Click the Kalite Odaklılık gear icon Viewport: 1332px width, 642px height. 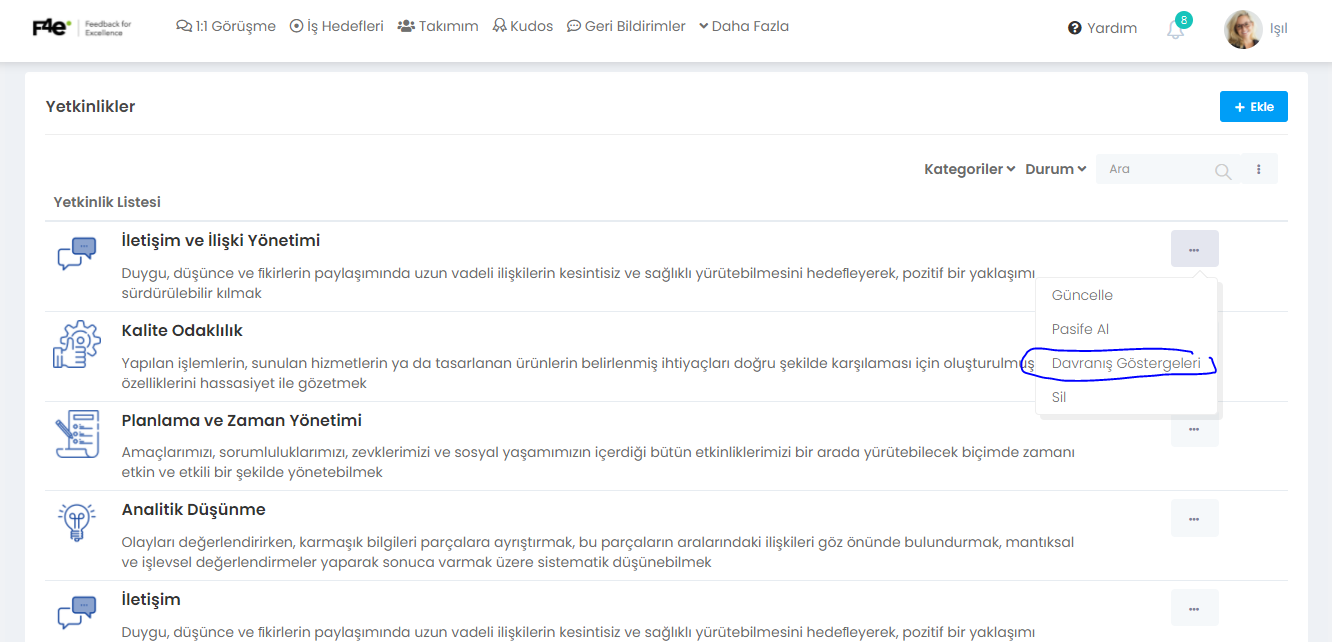[x=77, y=345]
